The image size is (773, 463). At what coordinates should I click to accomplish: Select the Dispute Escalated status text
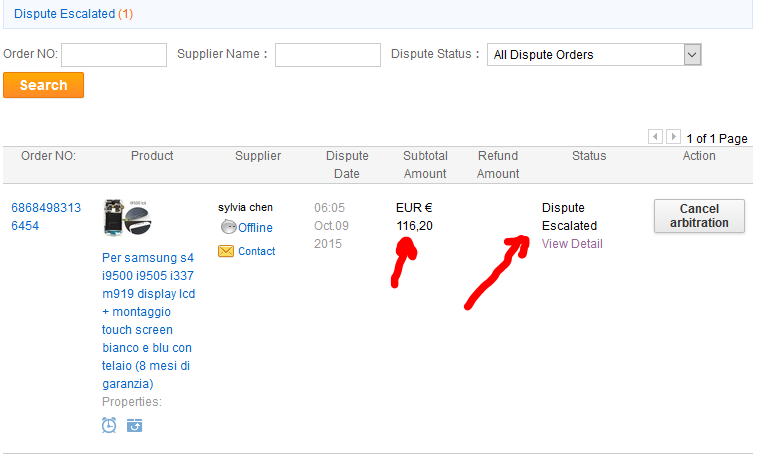[569, 216]
